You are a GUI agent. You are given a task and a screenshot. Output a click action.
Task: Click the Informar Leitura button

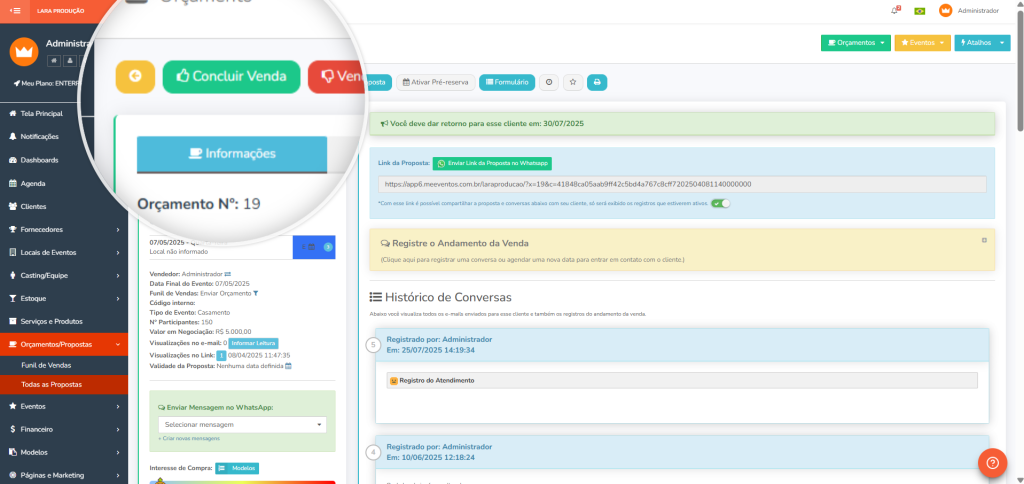pyautogui.click(x=253, y=343)
